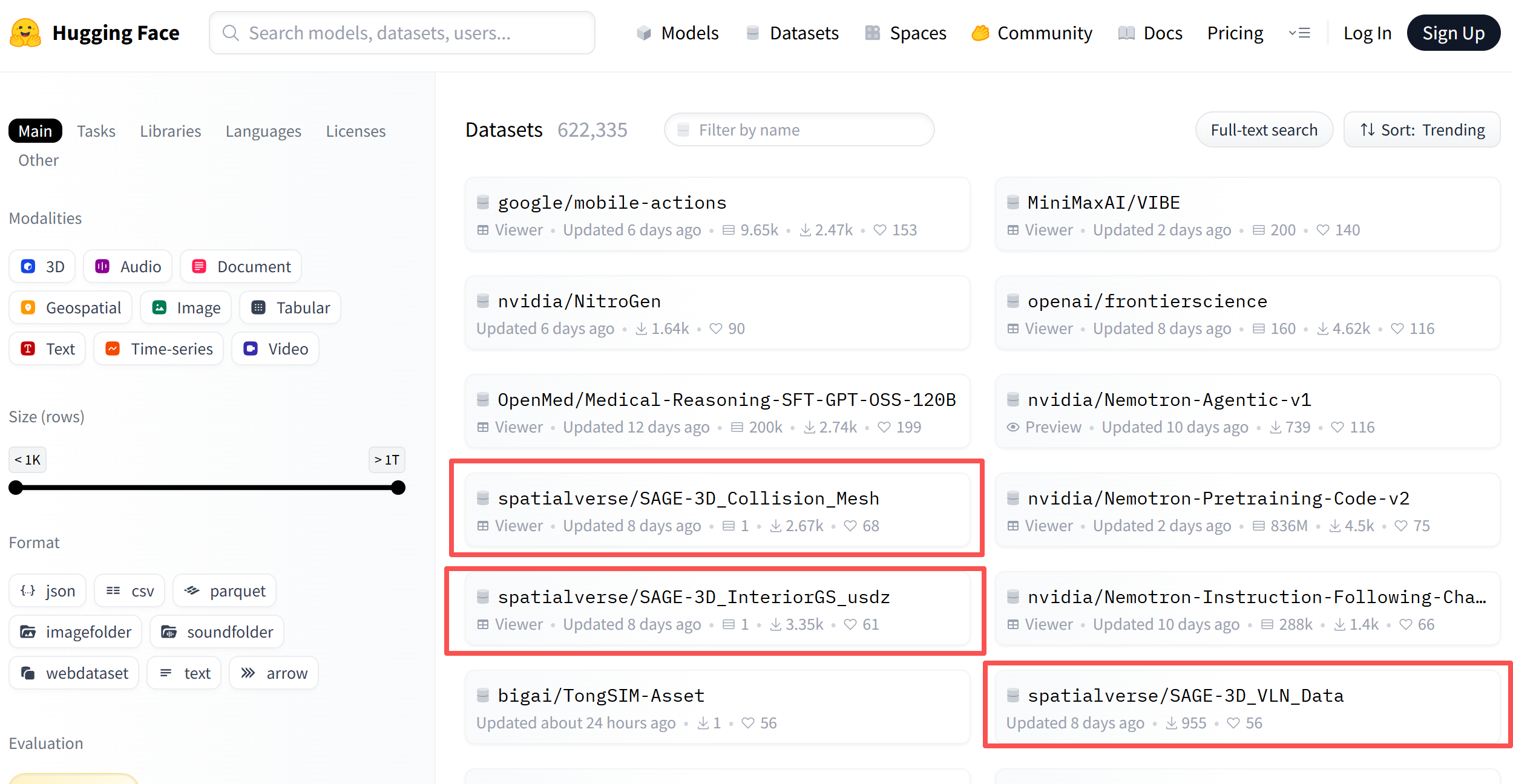Select the webdataset format filter
This screenshot has height=784, width=1513.
74,673
